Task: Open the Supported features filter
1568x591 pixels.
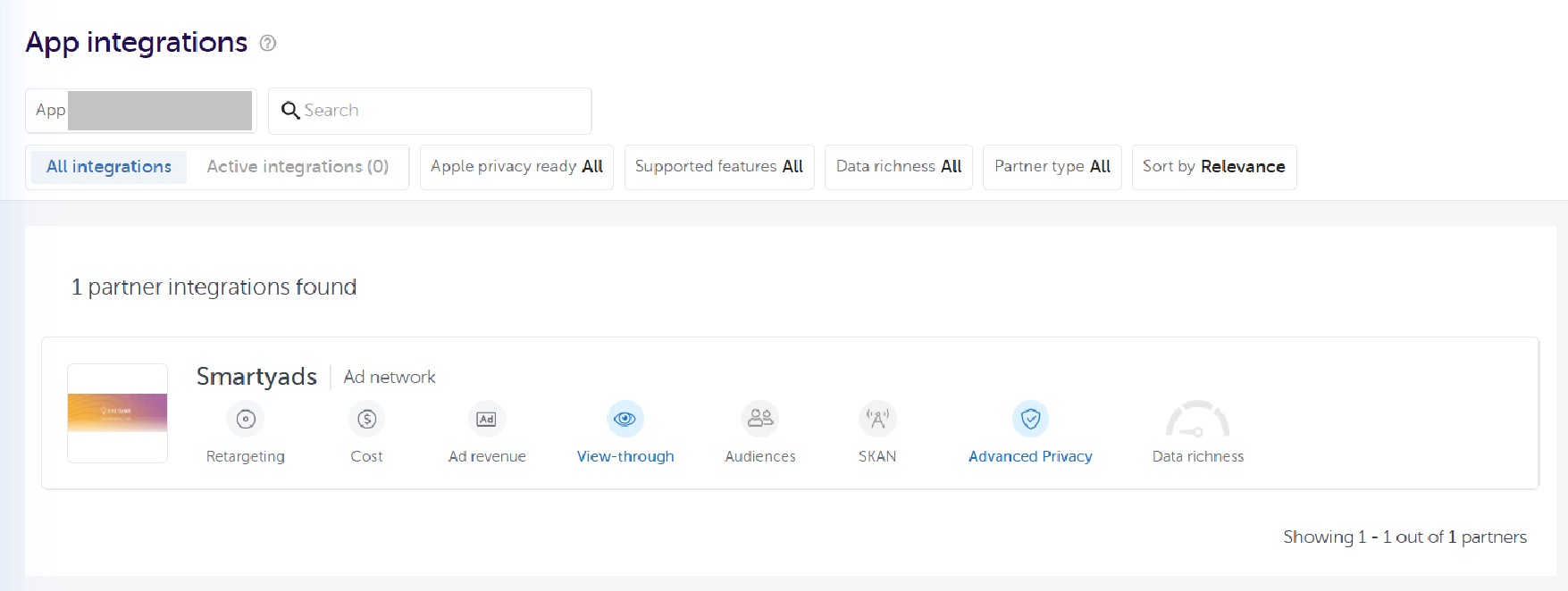Action: coord(718,167)
